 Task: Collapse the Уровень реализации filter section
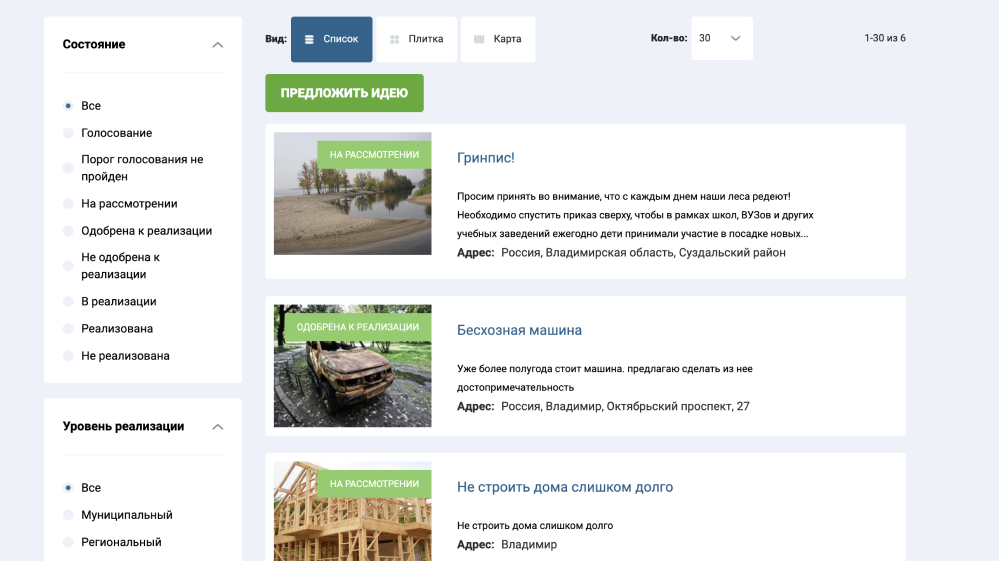coord(217,427)
